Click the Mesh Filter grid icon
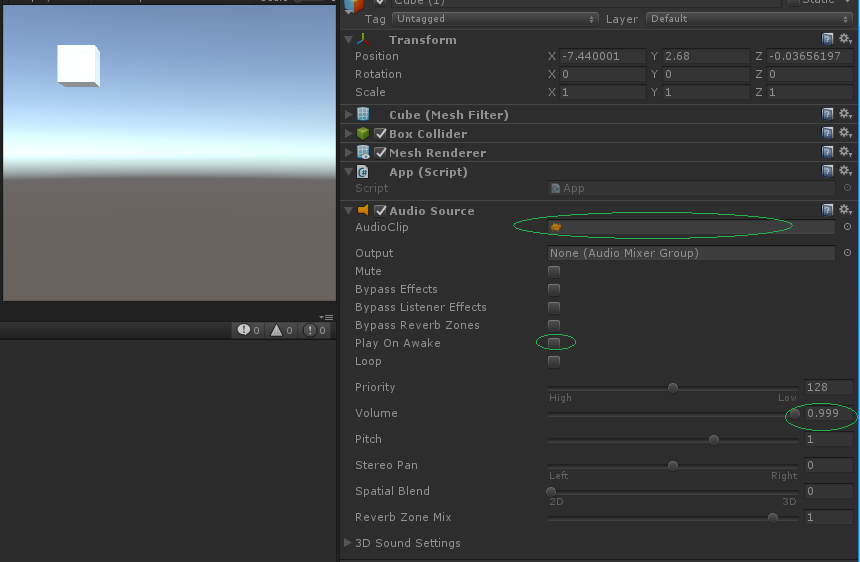The image size is (860, 562). tap(363, 114)
